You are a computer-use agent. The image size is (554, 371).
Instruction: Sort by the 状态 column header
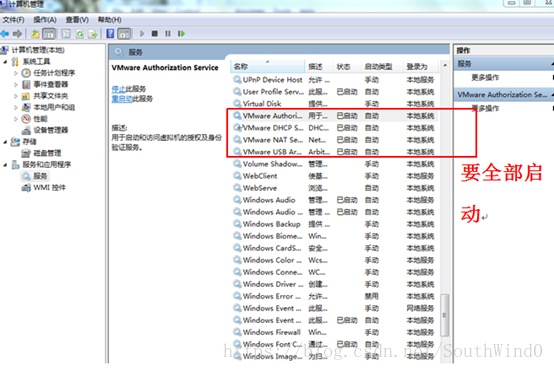(x=347, y=66)
